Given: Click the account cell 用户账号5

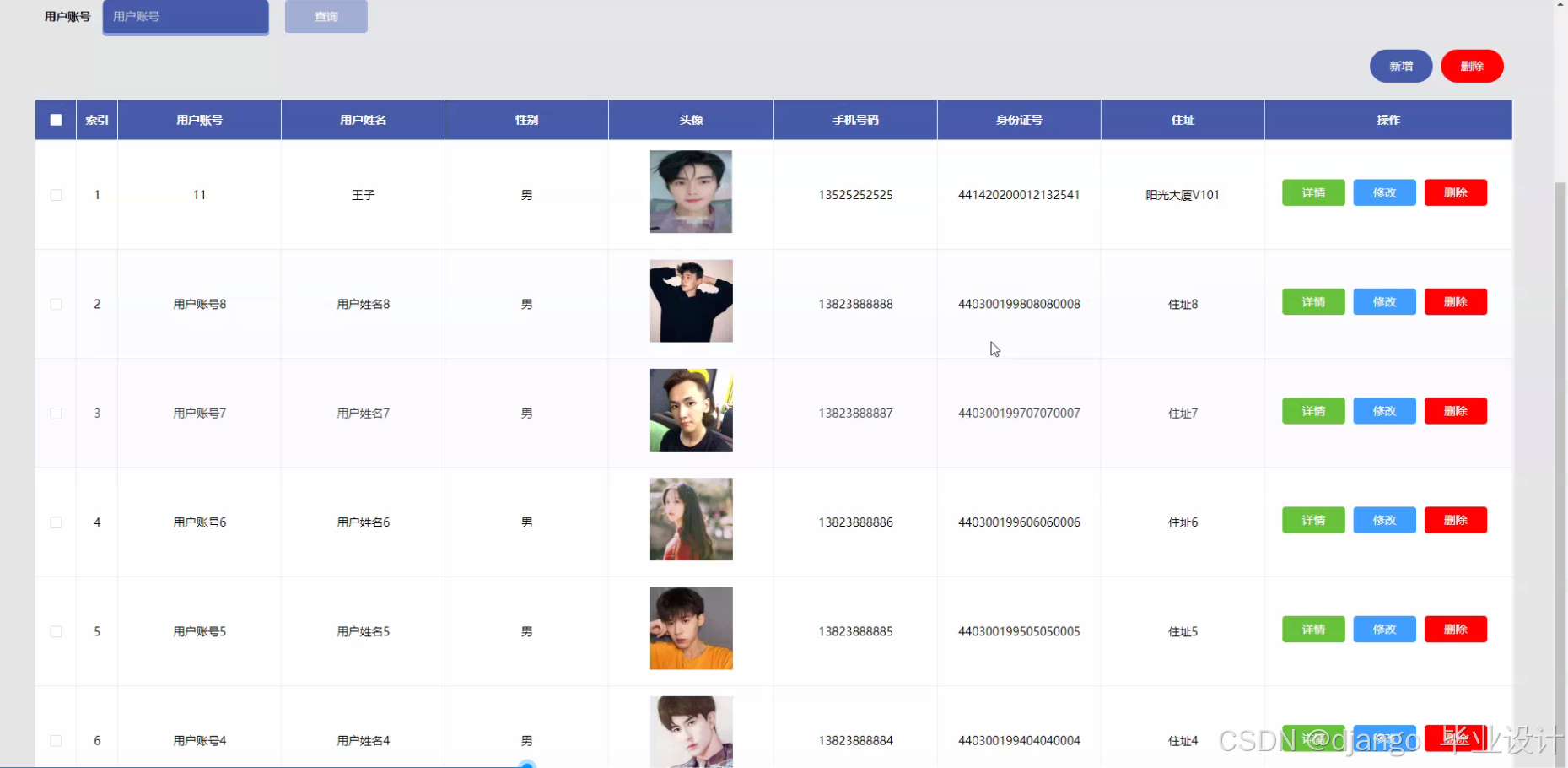Looking at the screenshot, I should pyautogui.click(x=199, y=631).
